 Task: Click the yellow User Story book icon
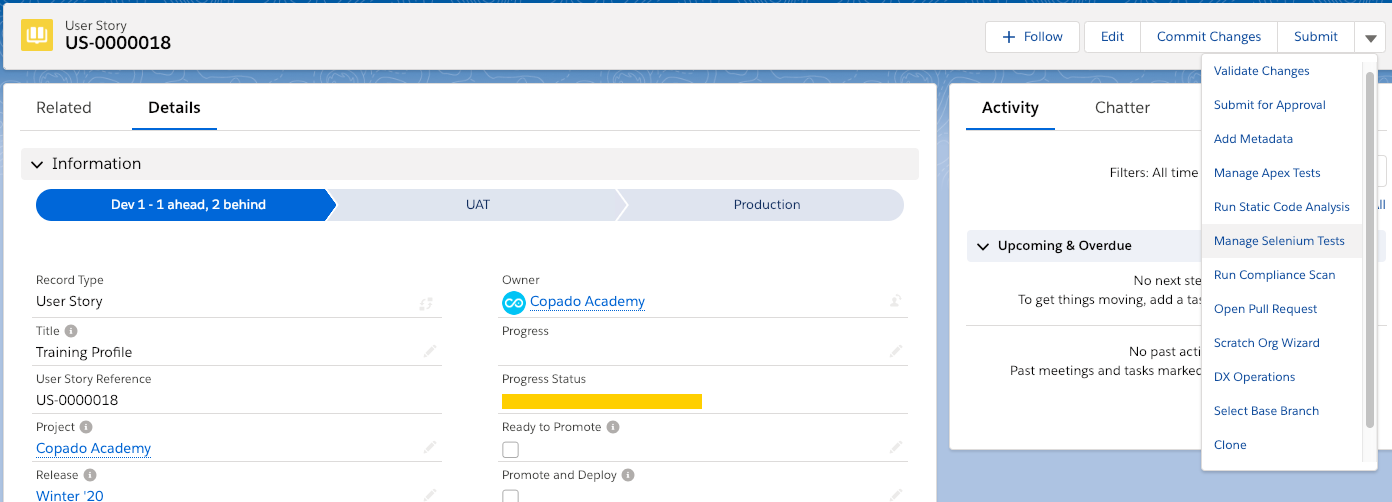click(x=37, y=36)
